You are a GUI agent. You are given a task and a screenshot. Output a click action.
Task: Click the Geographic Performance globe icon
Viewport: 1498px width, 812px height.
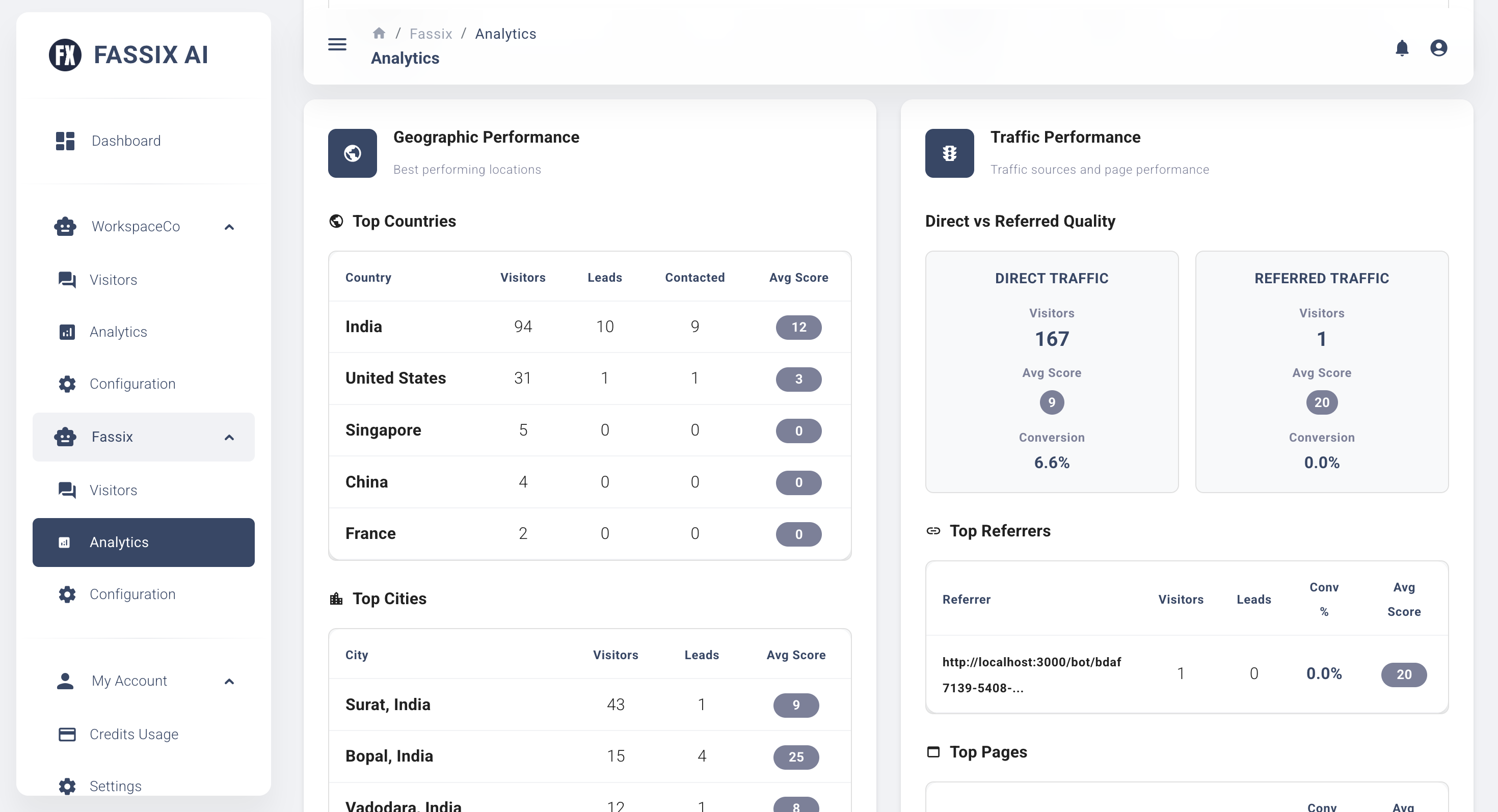click(353, 153)
